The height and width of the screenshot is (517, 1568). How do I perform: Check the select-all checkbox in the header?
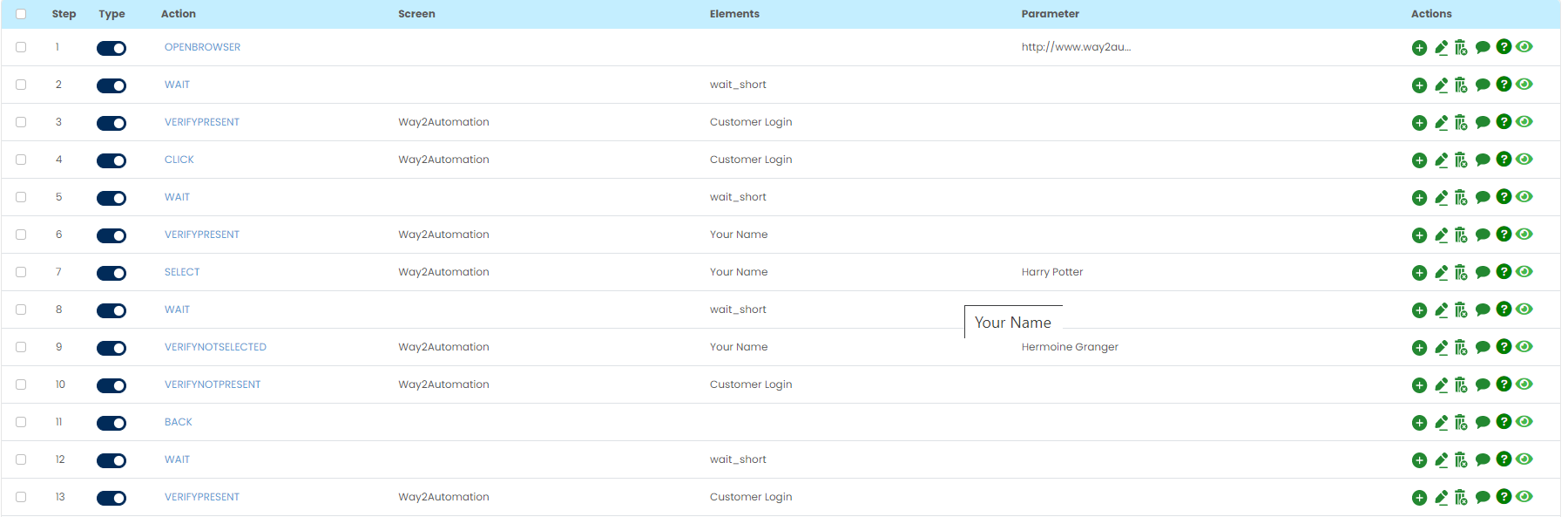[21, 14]
